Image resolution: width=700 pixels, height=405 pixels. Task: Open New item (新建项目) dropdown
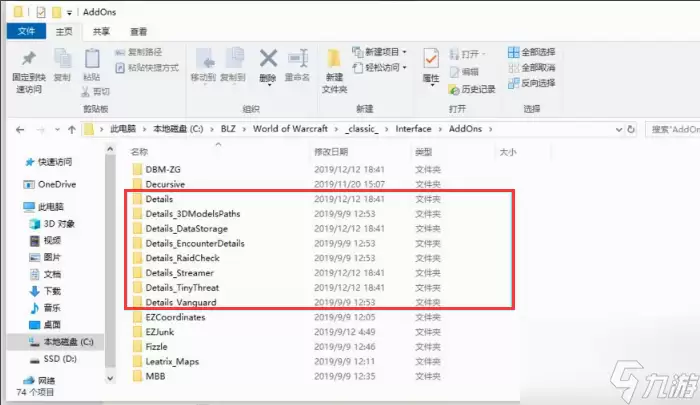coord(380,52)
